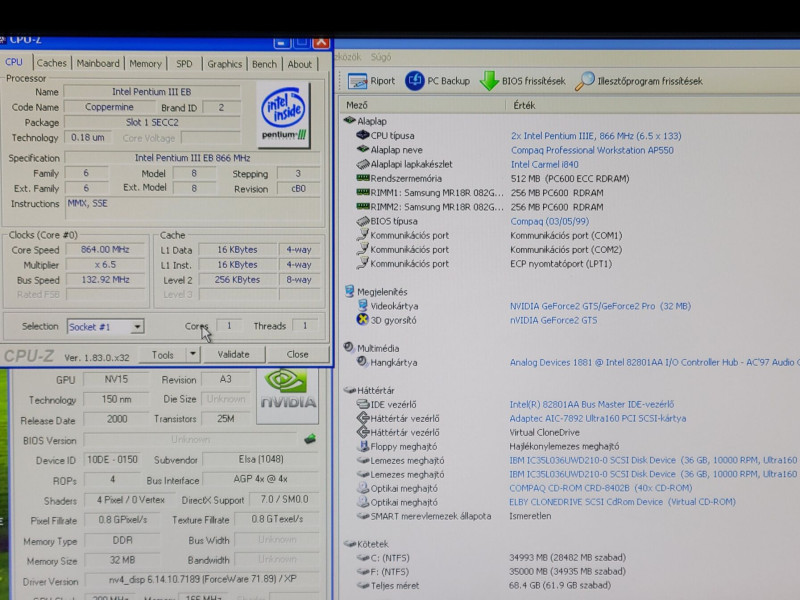
Task: Click the Validate button
Action: click(x=233, y=354)
